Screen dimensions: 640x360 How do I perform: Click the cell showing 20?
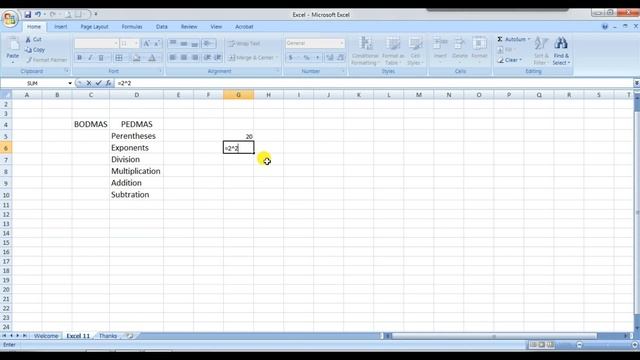tap(238, 136)
